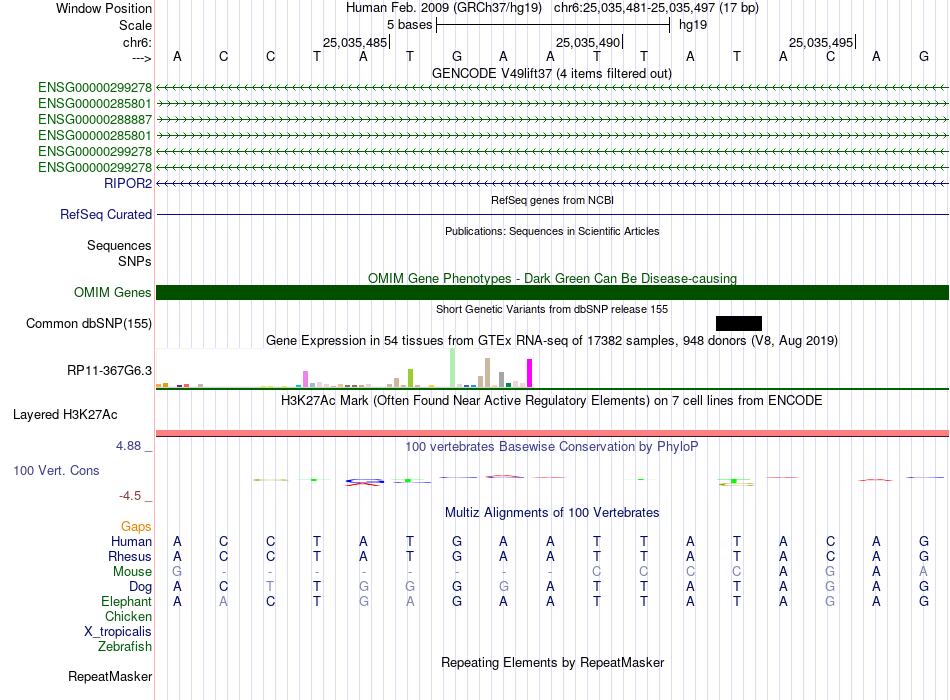Viewport: 950px width, 700px height.
Task: Click the SNPs track label
Action: pos(135,261)
